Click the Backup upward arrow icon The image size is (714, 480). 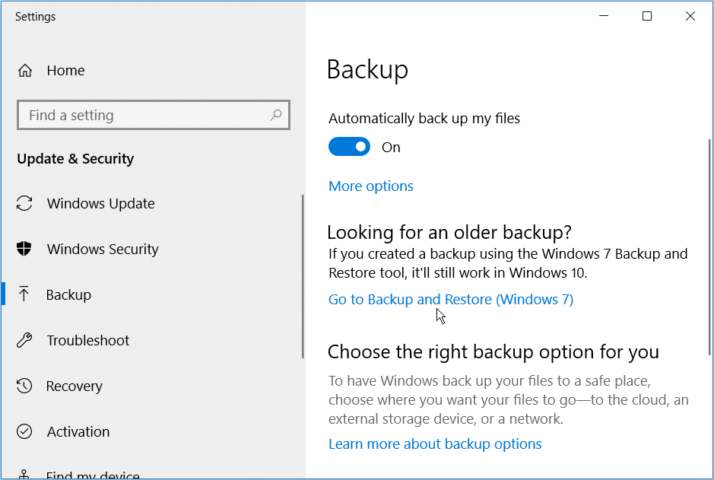pos(24,294)
